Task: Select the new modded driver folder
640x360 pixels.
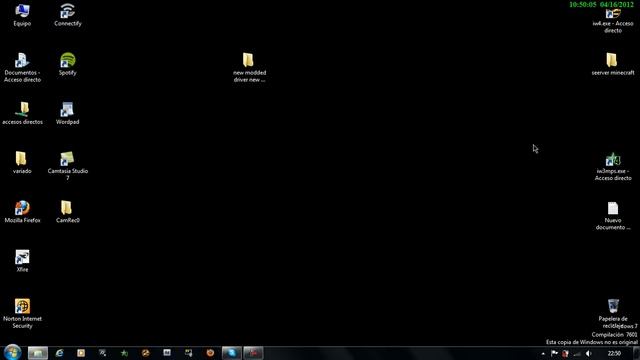Action: pyautogui.click(x=249, y=67)
